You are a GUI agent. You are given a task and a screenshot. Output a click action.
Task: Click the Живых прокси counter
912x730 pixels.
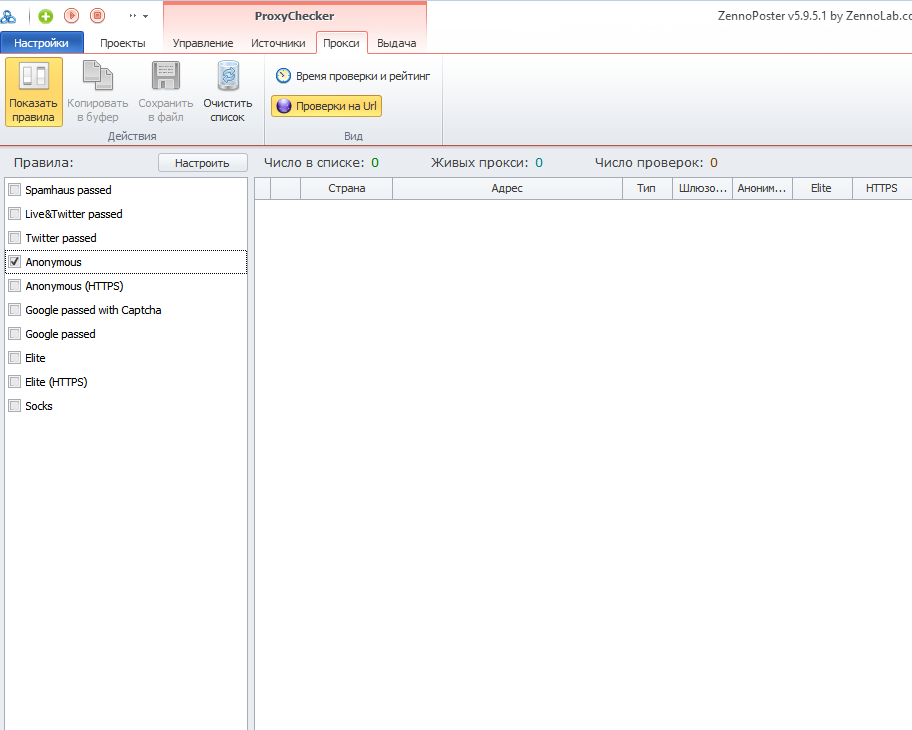(487, 163)
